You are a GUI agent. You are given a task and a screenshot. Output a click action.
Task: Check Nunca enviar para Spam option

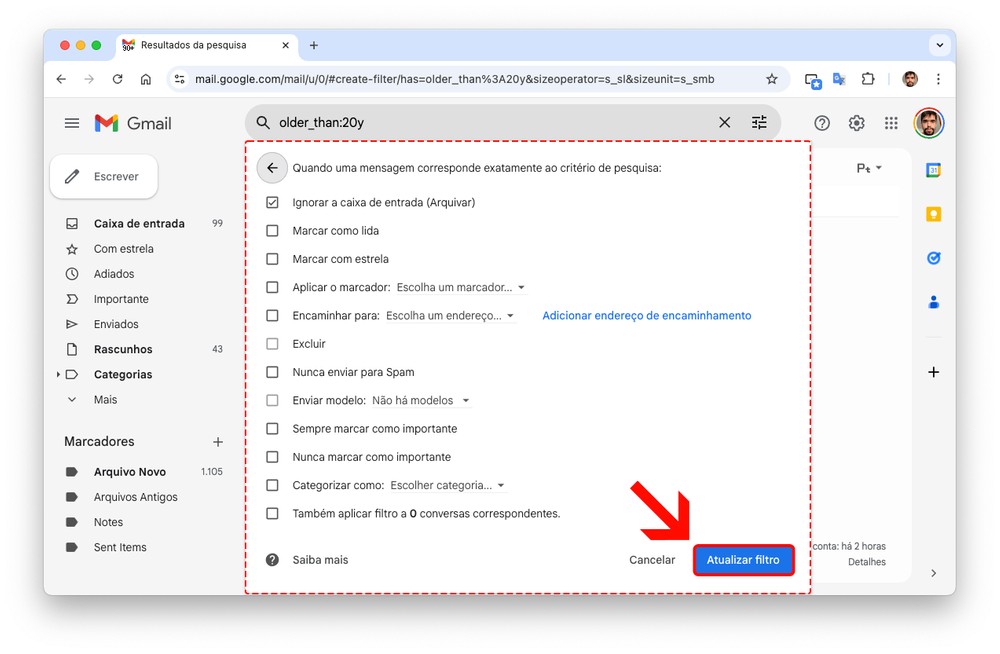[272, 372]
